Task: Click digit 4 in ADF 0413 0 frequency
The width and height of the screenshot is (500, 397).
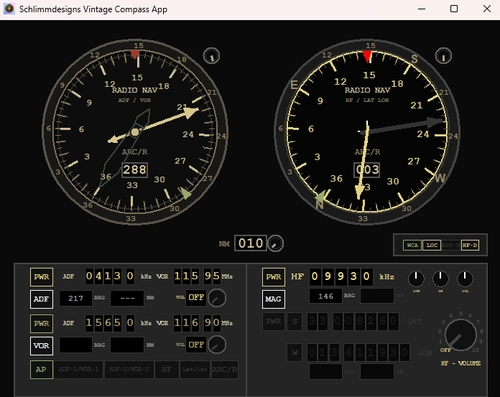Action: click(98, 276)
